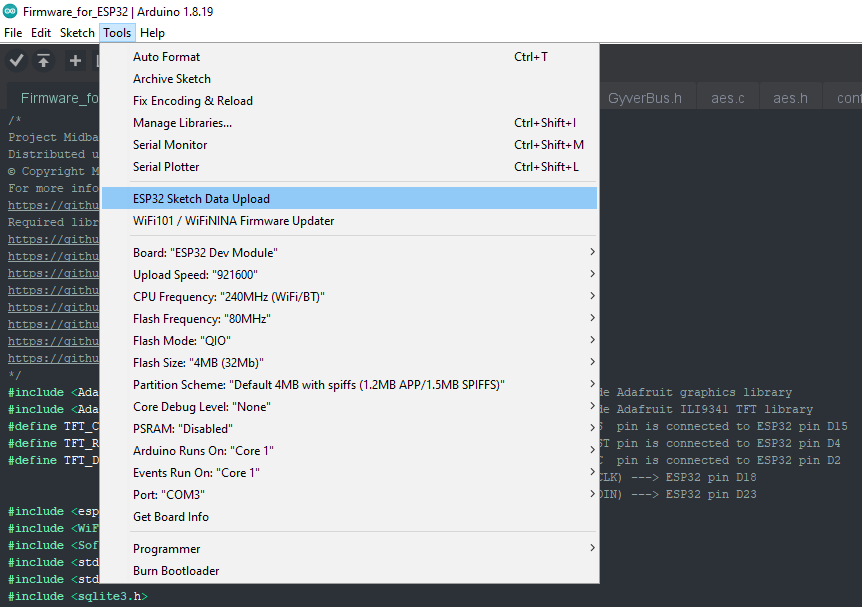862x607 pixels.
Task: Expand Programmer submenu
Action: (349, 549)
